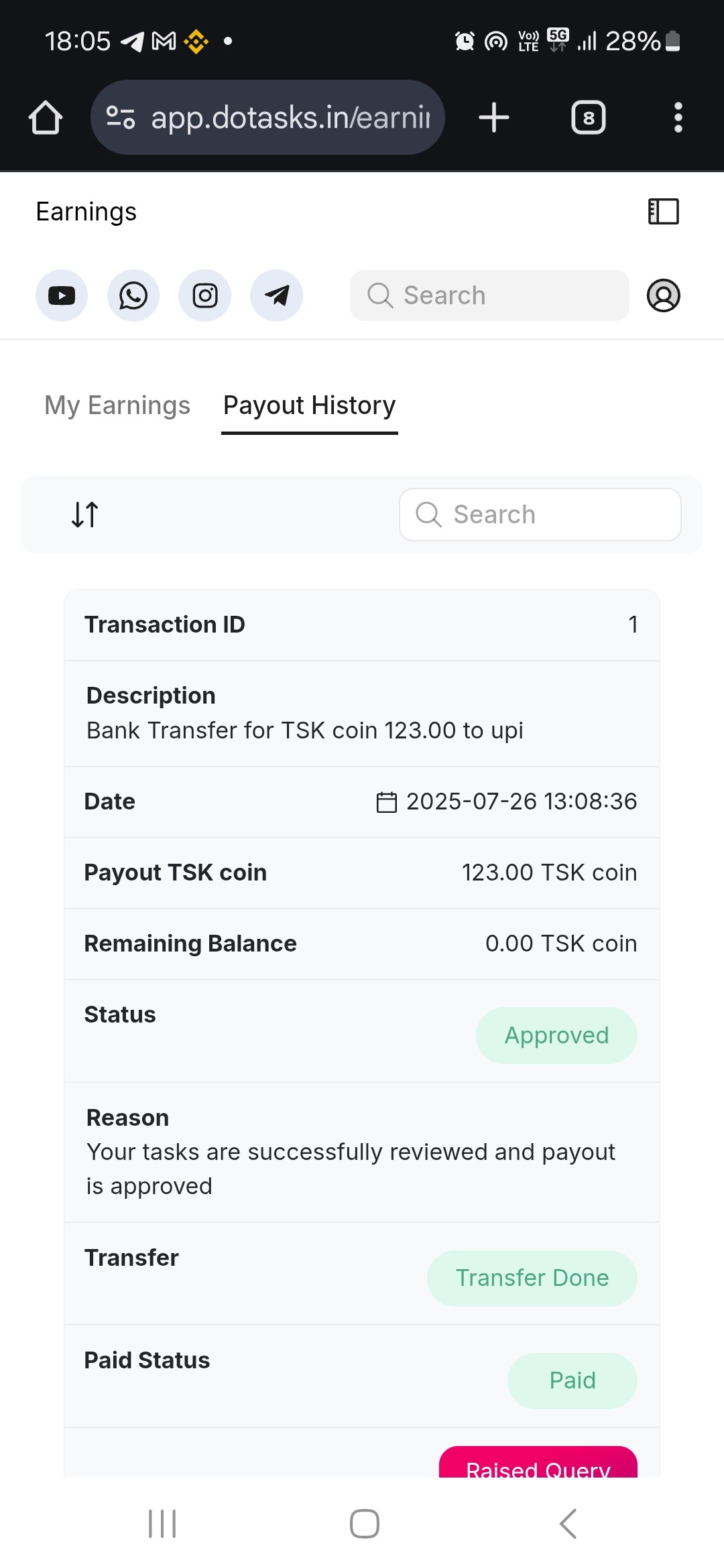
Task: Toggle the sidebar panel icon
Action: point(663,212)
